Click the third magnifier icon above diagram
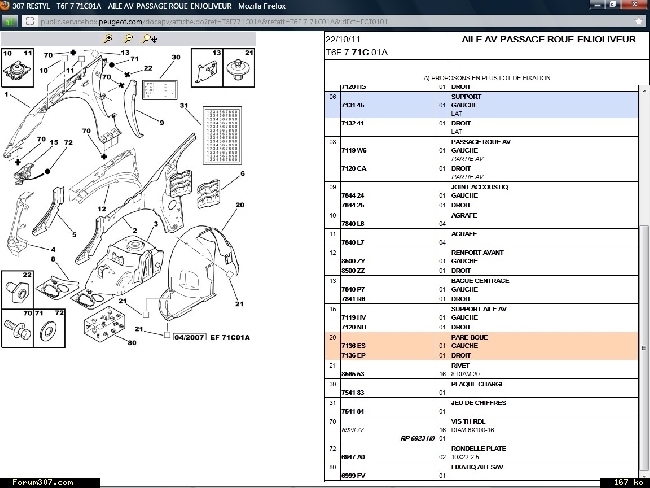 point(147,37)
